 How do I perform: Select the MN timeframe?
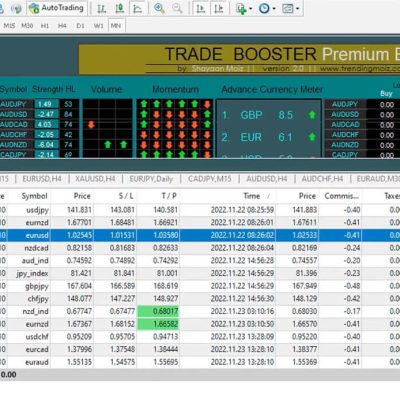[x=116, y=25]
